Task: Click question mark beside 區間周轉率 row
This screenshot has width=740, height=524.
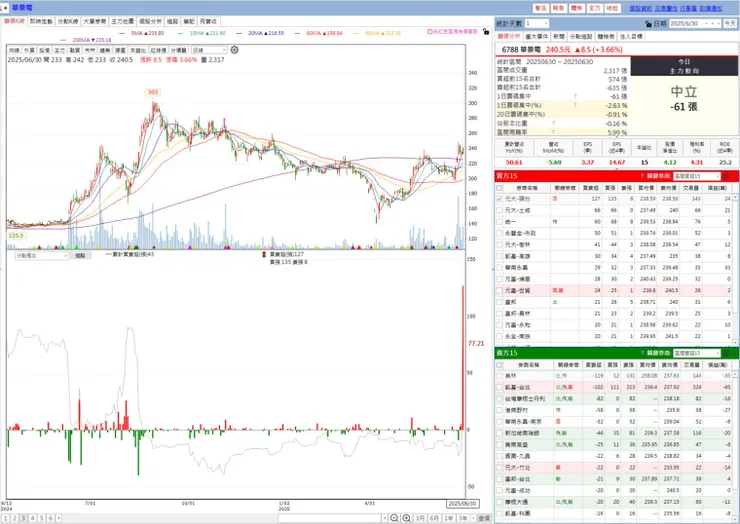Action: click(553, 132)
